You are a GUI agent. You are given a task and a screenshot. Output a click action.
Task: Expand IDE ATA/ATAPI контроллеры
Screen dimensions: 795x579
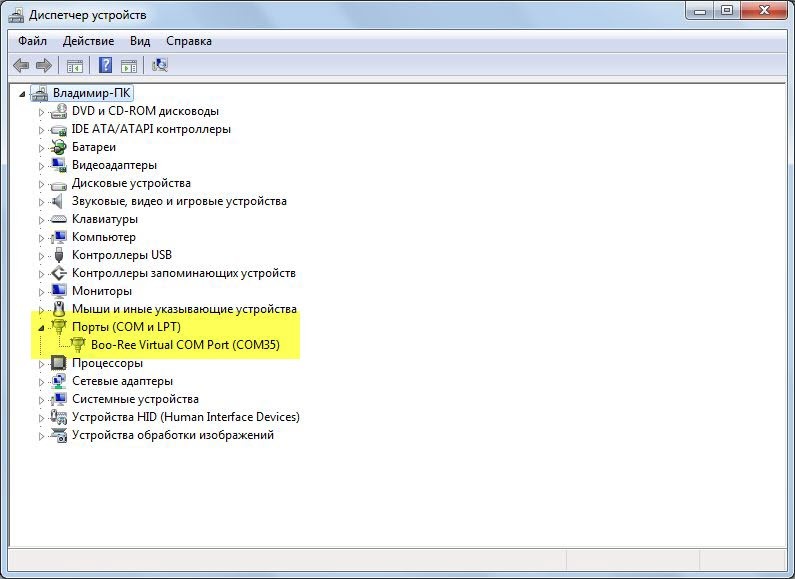(42, 130)
